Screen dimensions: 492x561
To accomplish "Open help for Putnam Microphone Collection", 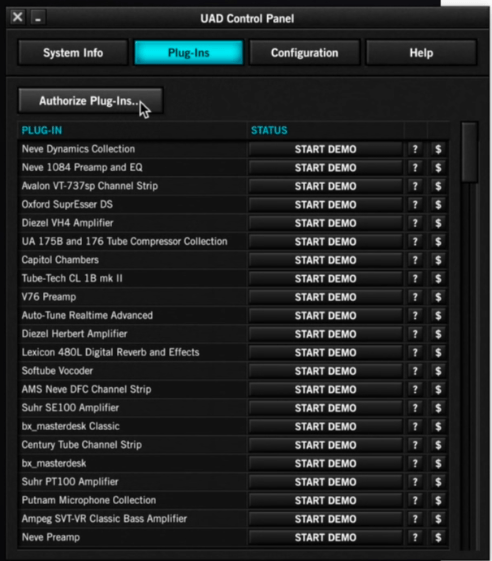I will click(415, 501).
